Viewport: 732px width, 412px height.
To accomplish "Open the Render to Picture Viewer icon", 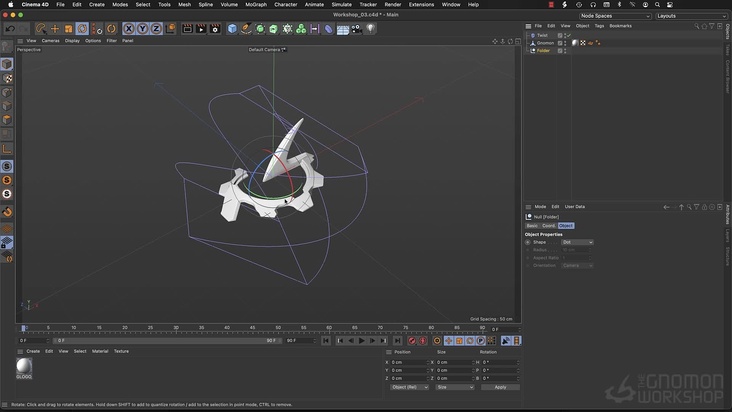I will click(201, 29).
